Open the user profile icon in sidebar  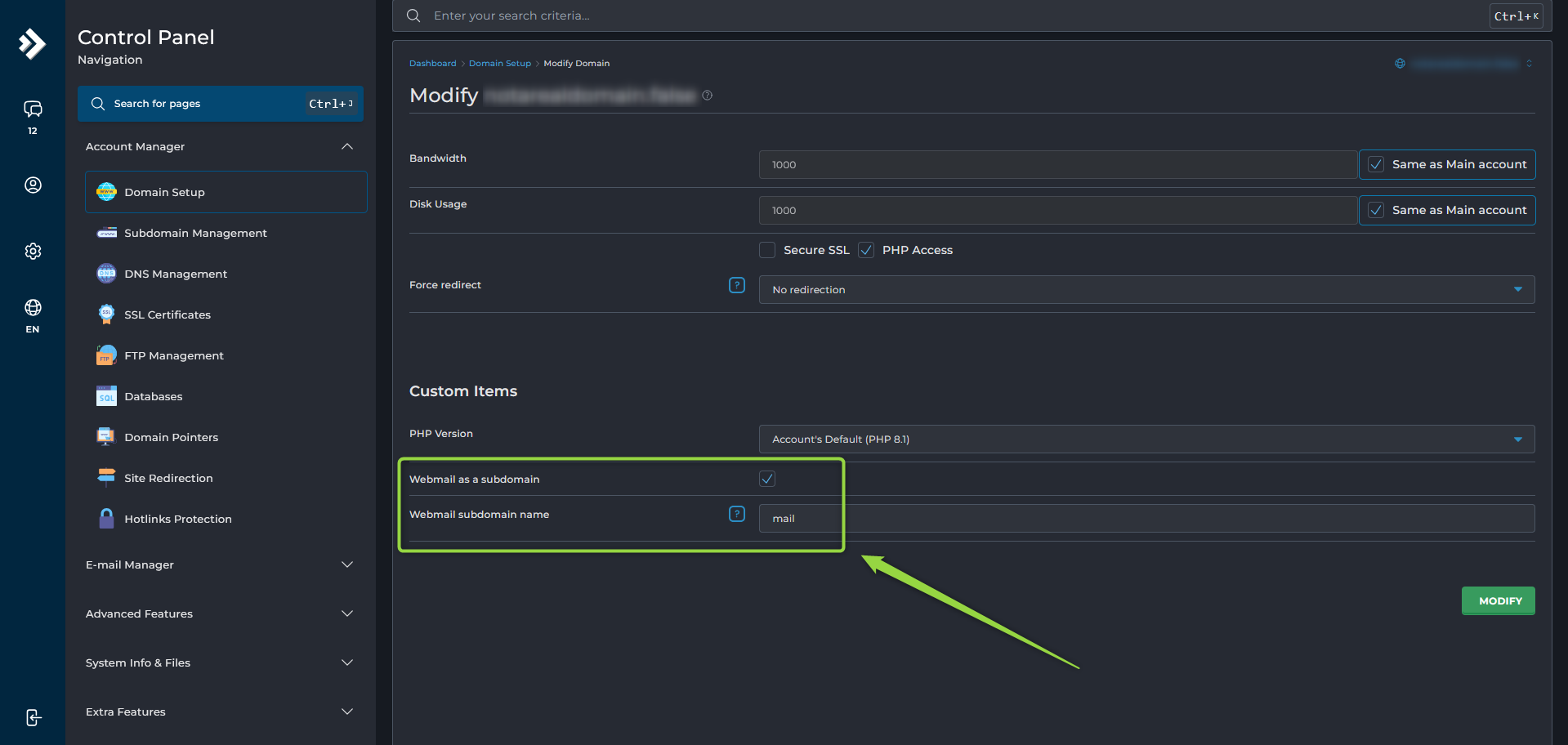(33, 185)
